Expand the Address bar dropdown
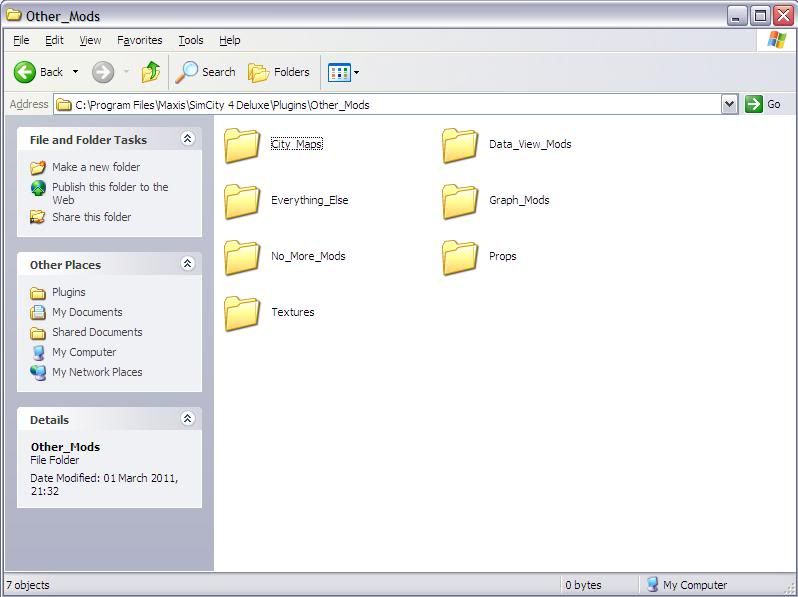The image size is (798, 597). [x=729, y=104]
